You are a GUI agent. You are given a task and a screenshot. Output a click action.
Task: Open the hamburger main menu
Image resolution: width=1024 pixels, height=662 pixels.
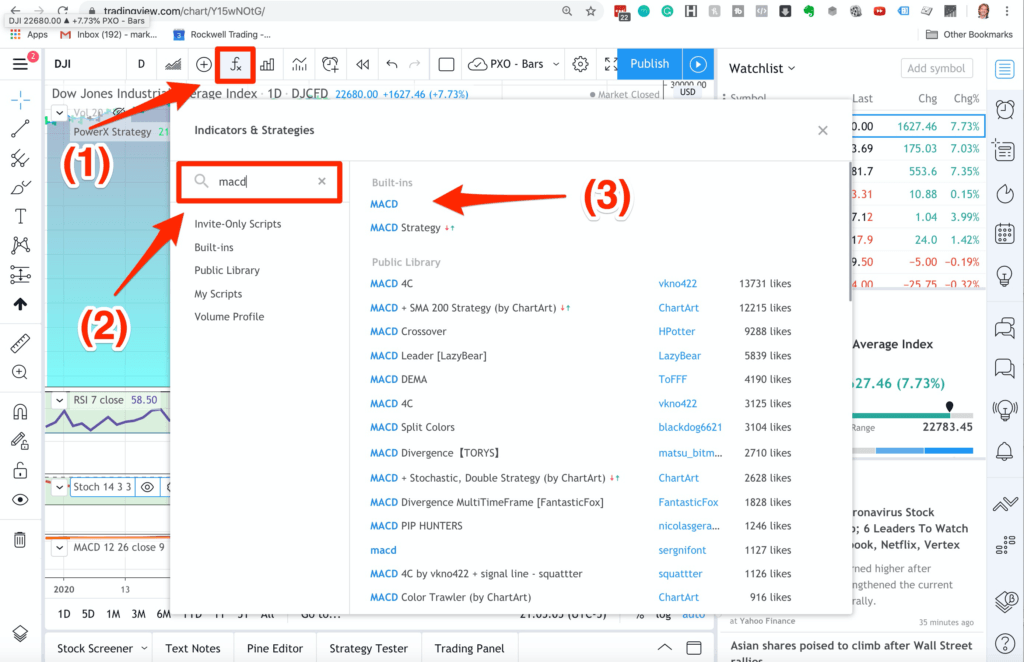(x=20, y=64)
